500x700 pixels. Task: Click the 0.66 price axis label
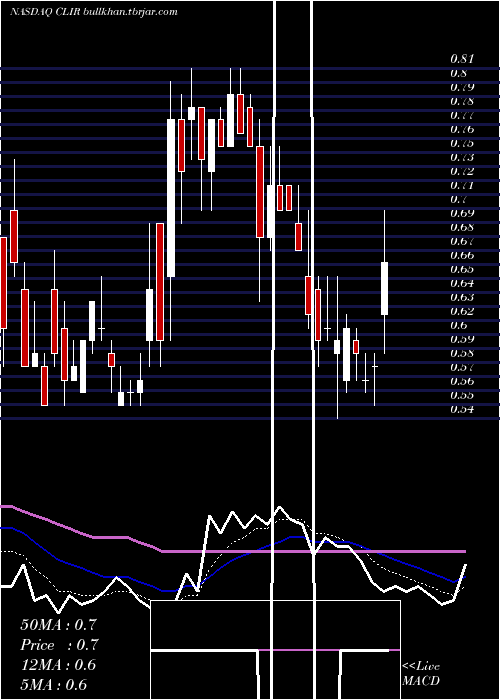click(462, 255)
